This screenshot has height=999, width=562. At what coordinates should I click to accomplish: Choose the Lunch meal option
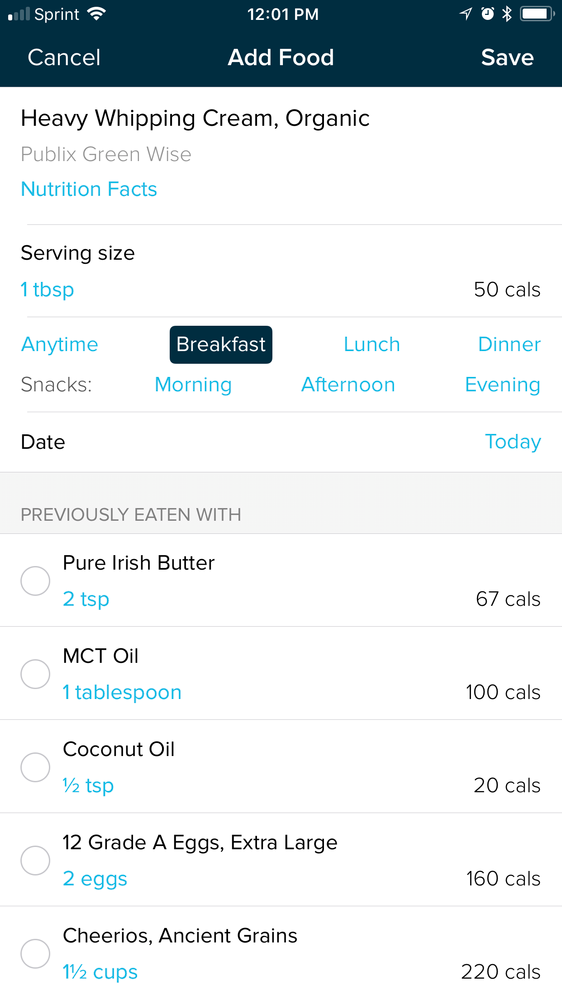pyautogui.click(x=371, y=344)
